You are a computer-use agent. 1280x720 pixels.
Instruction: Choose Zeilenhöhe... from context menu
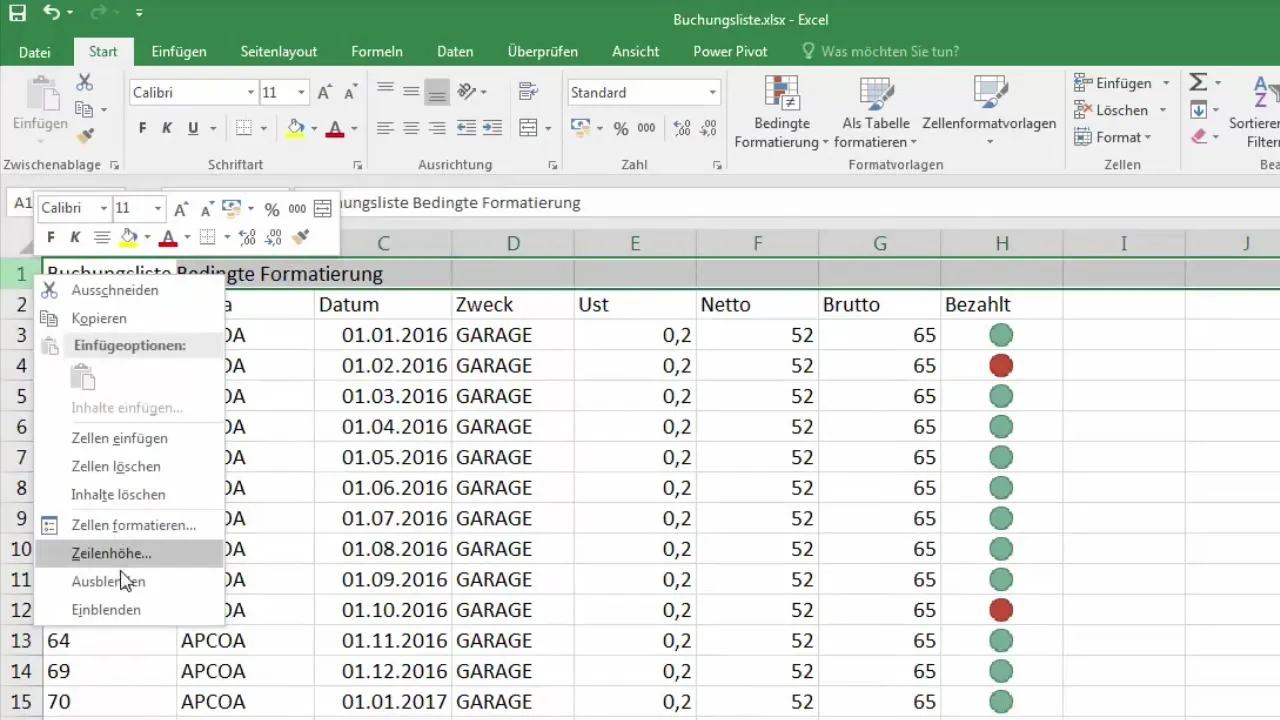point(129,553)
